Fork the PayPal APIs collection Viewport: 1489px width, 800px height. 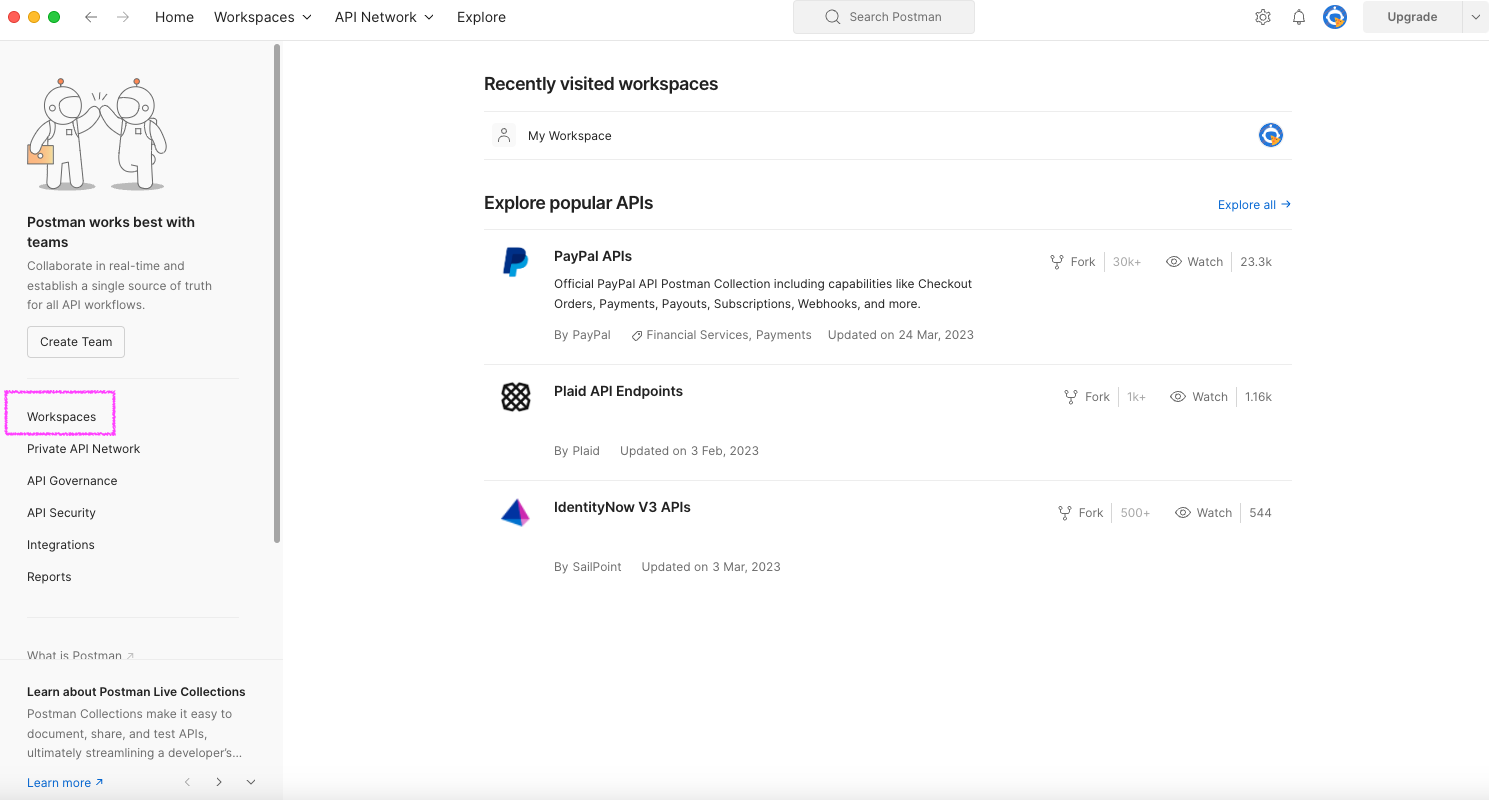pyautogui.click(x=1073, y=262)
